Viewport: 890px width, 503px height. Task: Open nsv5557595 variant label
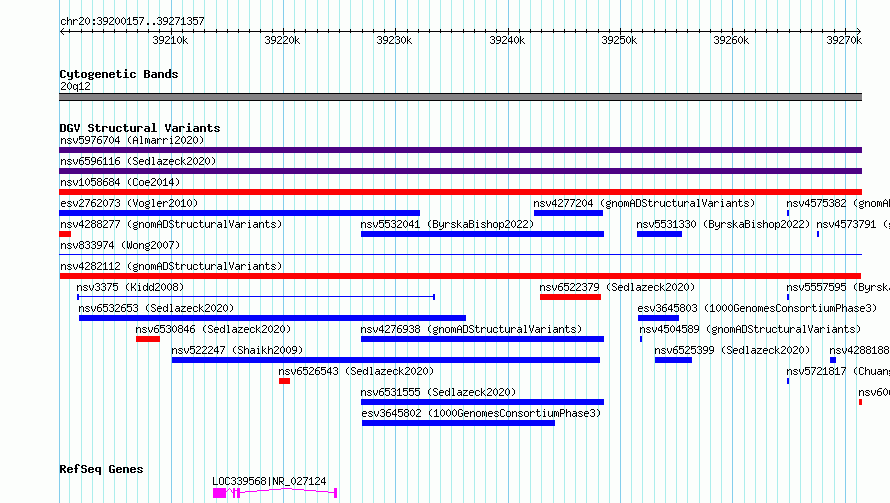coord(838,287)
